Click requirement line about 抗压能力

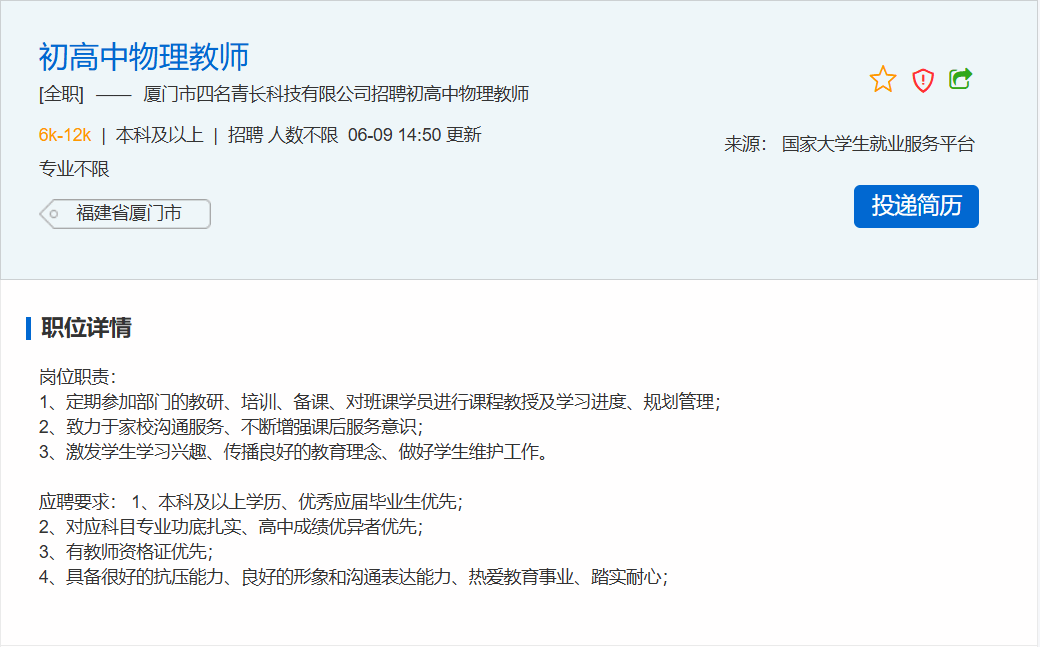point(353,577)
